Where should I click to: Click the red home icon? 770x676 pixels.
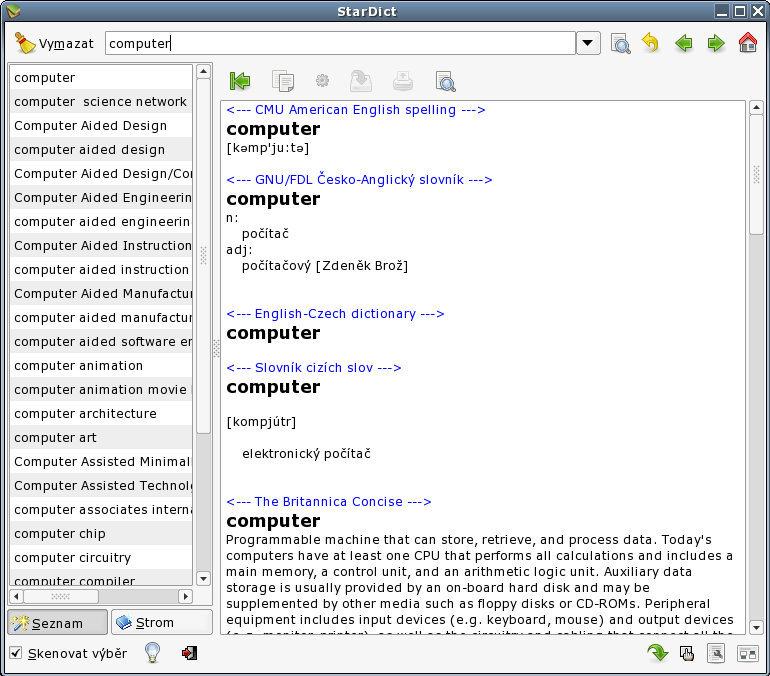pyautogui.click(x=747, y=43)
